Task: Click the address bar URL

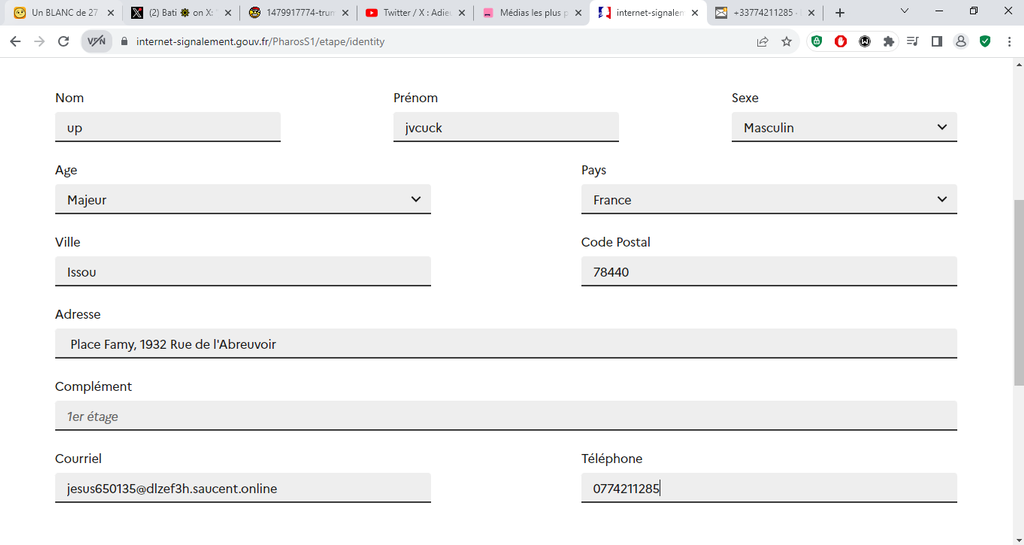Action: point(261,41)
